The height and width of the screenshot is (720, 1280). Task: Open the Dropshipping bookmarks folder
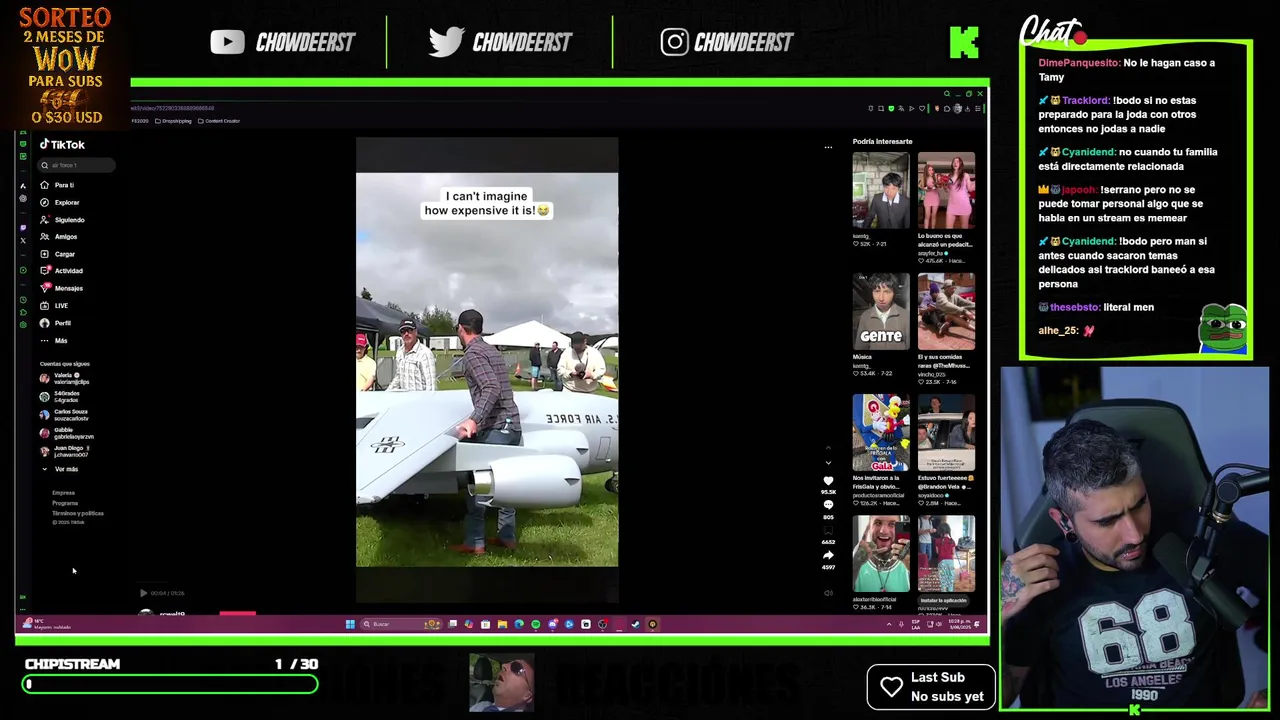click(x=173, y=121)
